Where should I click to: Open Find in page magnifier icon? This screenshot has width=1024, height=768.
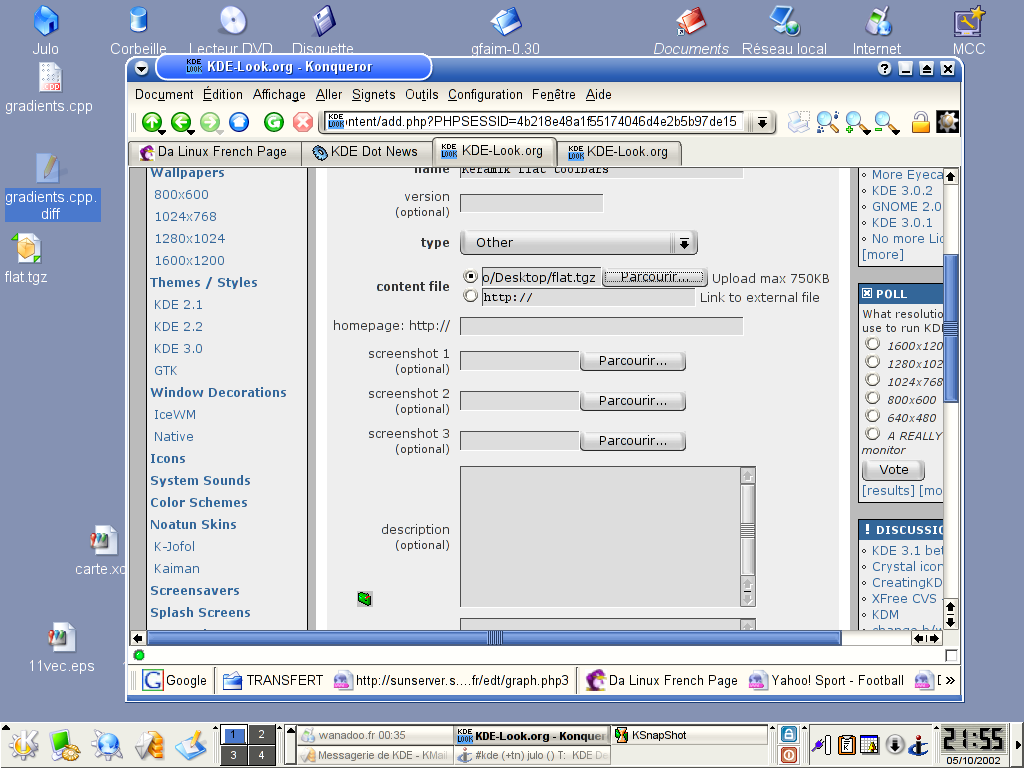pyautogui.click(x=827, y=121)
